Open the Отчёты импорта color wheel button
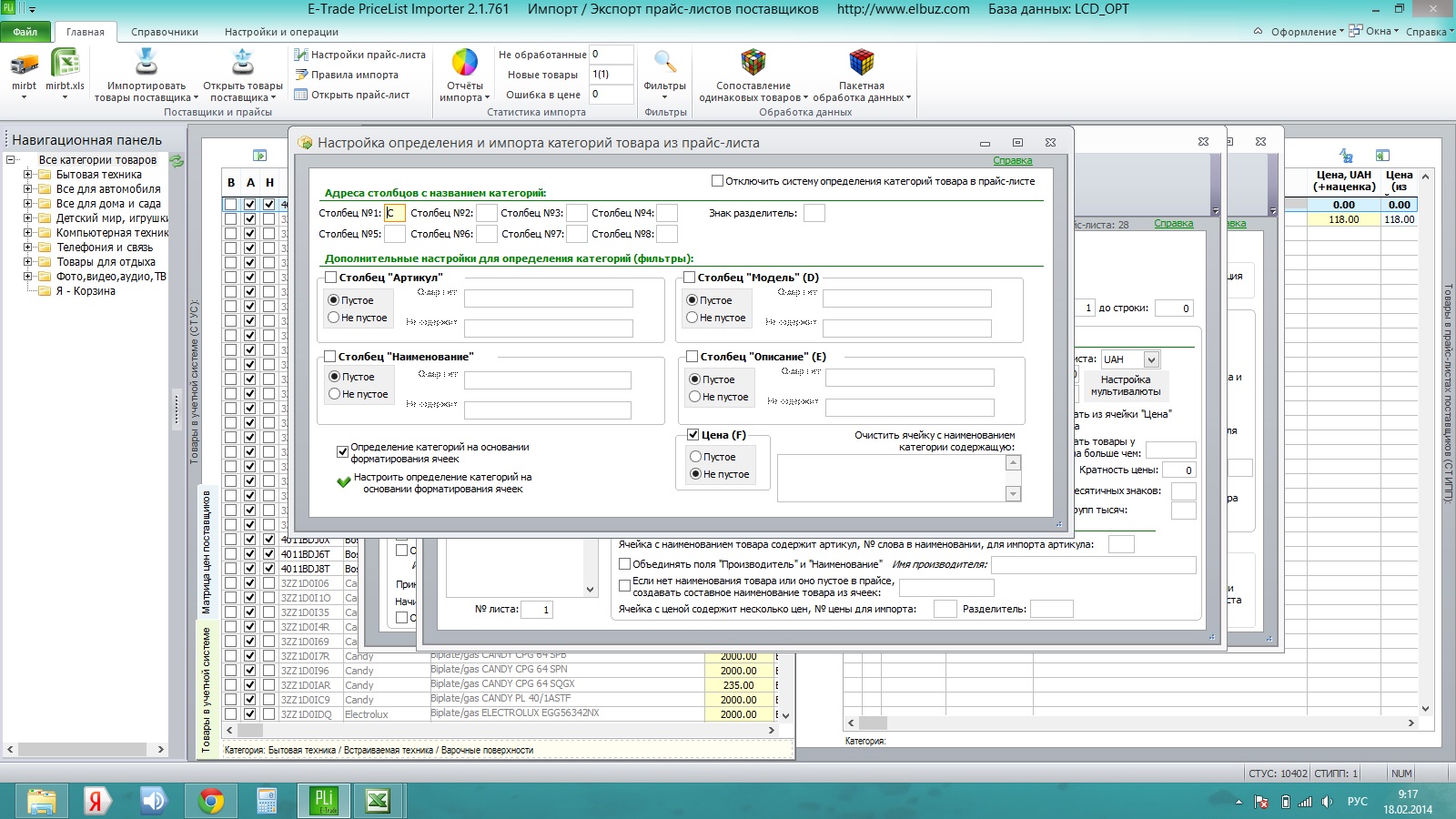The image size is (1456, 819). tap(465, 63)
